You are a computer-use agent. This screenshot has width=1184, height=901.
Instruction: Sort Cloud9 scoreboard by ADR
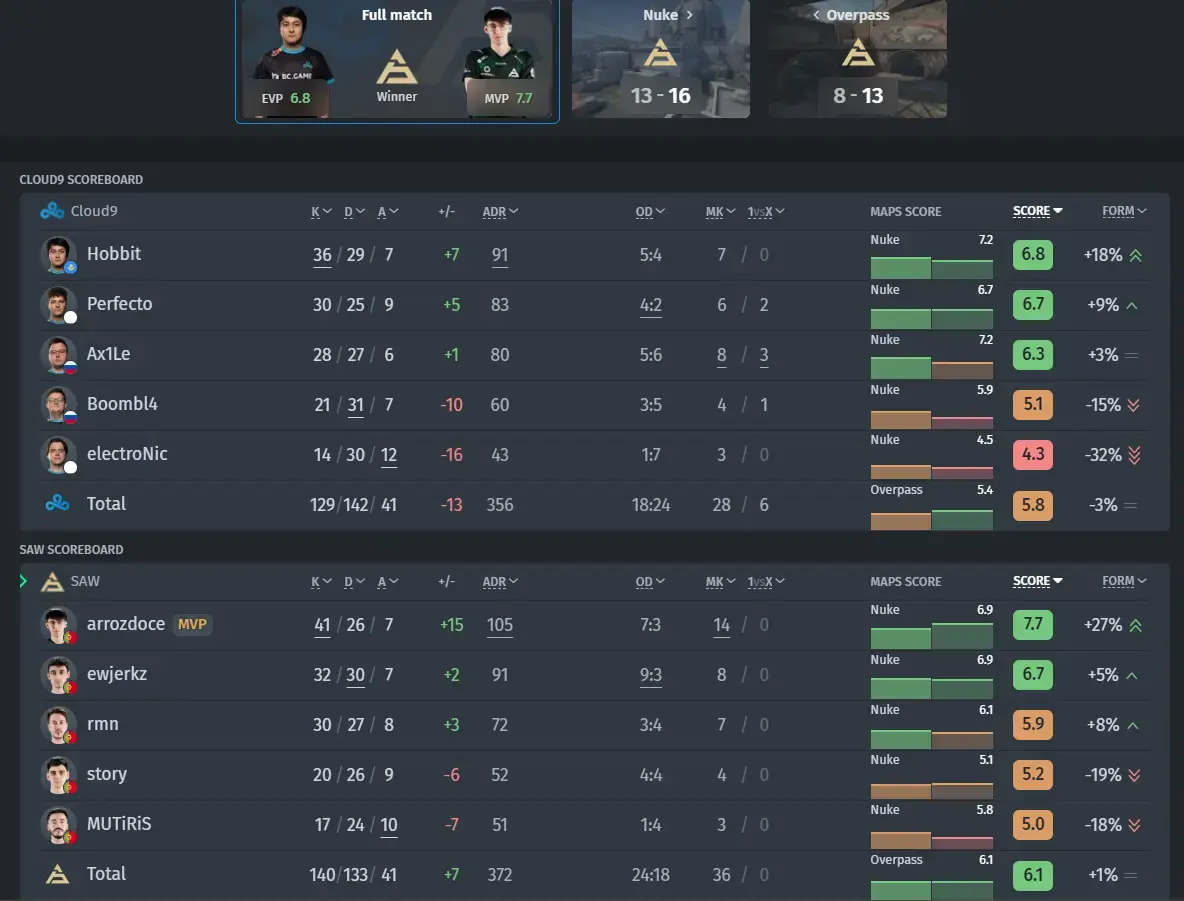tap(500, 211)
